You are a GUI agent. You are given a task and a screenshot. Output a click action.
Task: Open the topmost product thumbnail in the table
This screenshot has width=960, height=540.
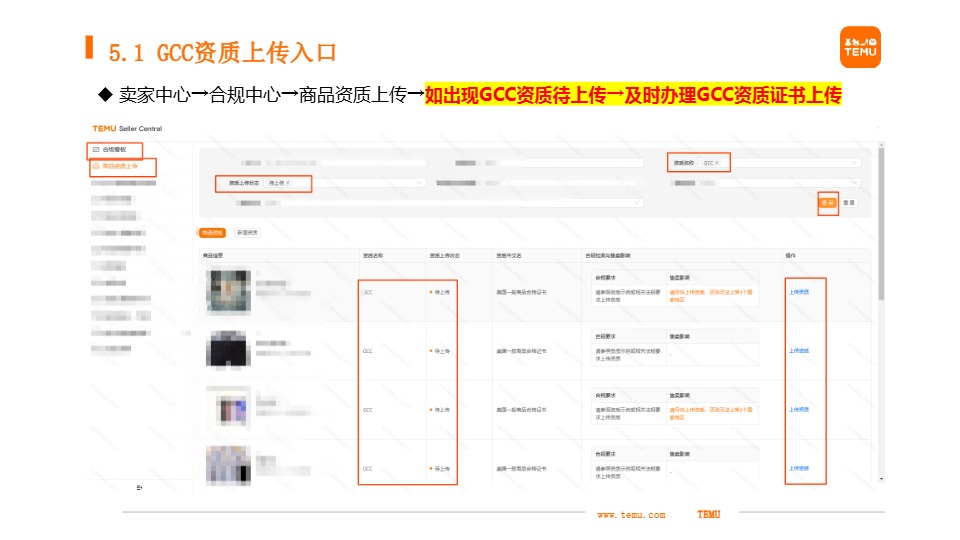[228, 291]
